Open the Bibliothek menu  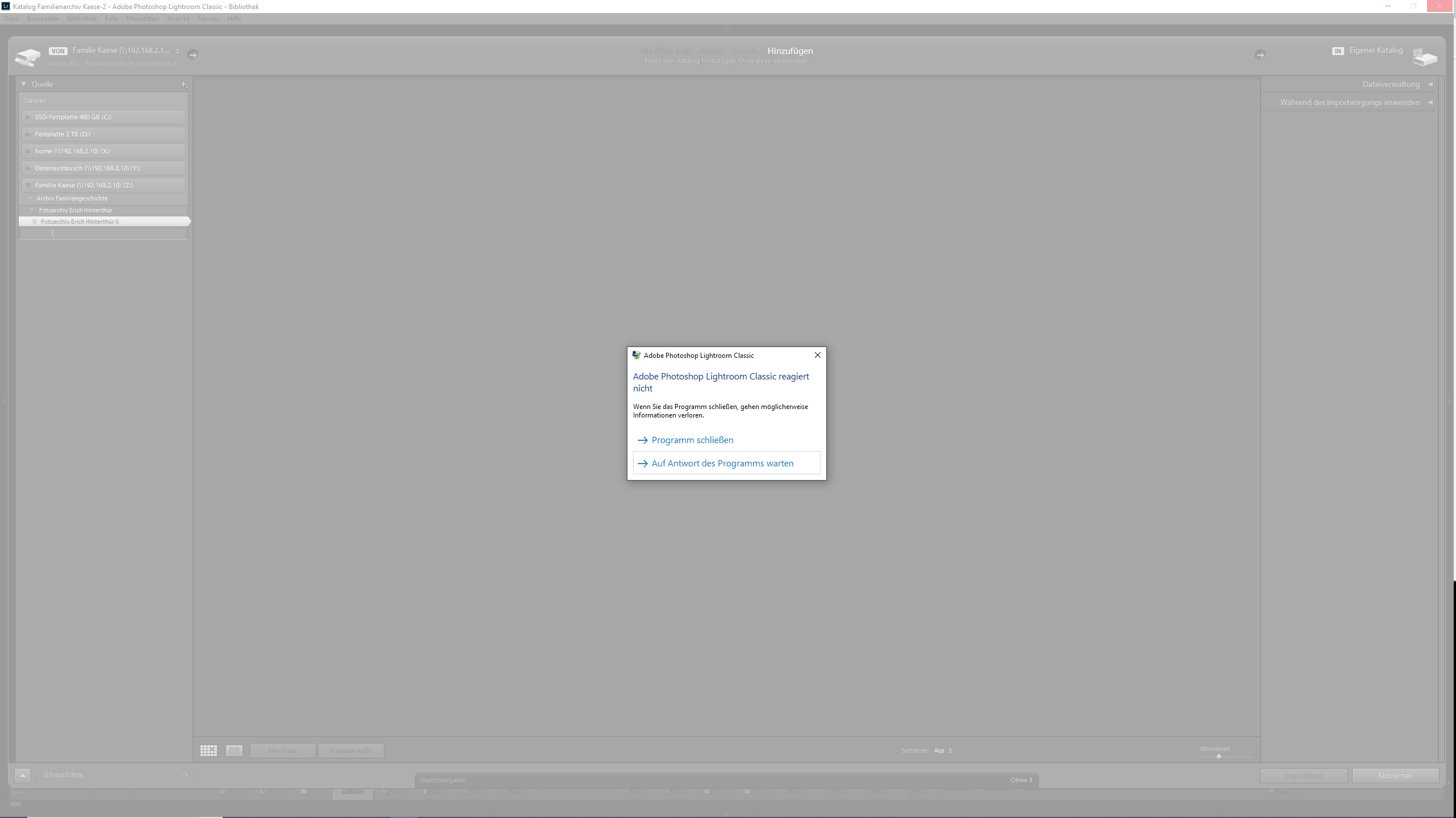click(81, 19)
